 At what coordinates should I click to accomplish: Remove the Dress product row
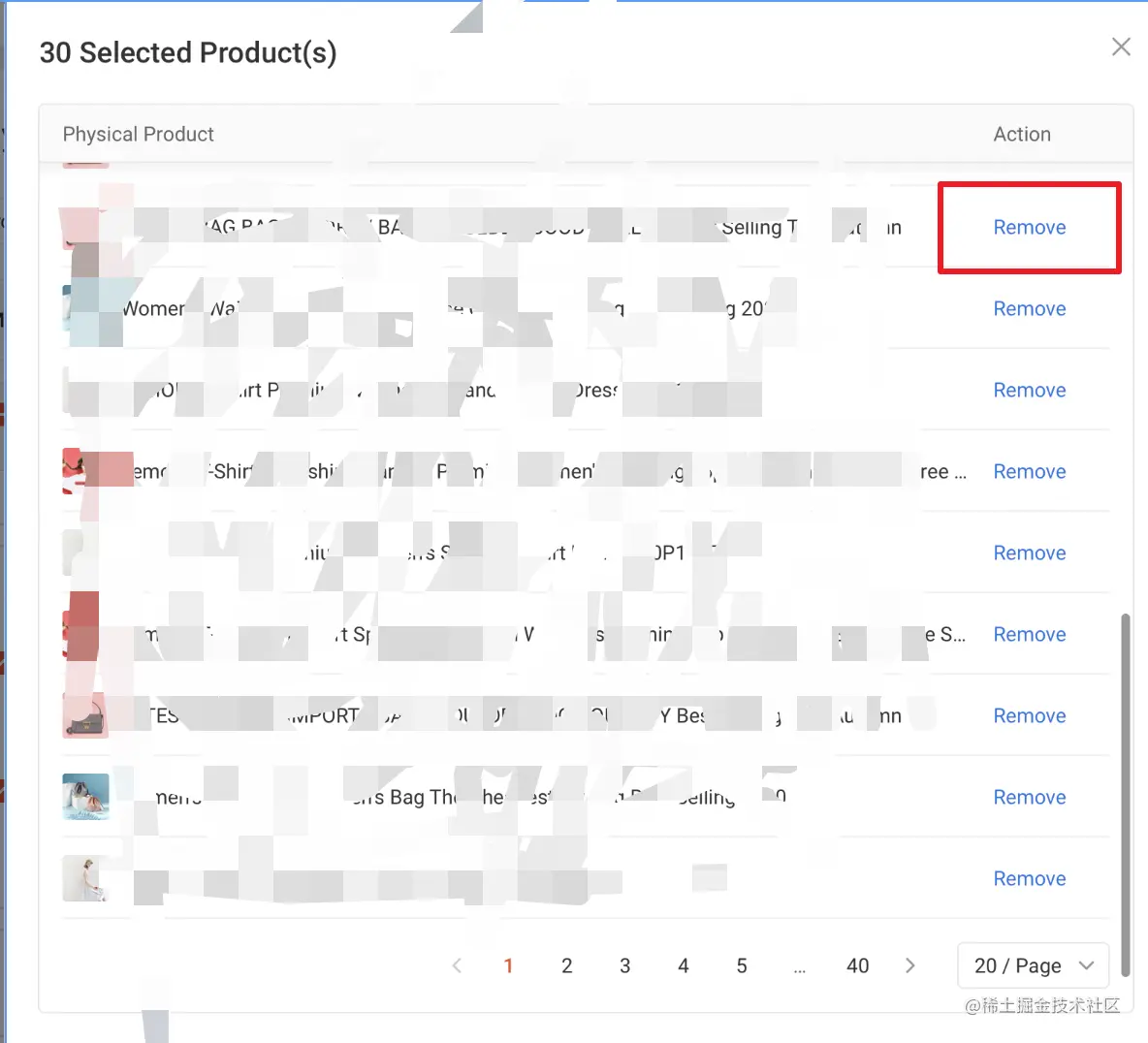click(1029, 391)
